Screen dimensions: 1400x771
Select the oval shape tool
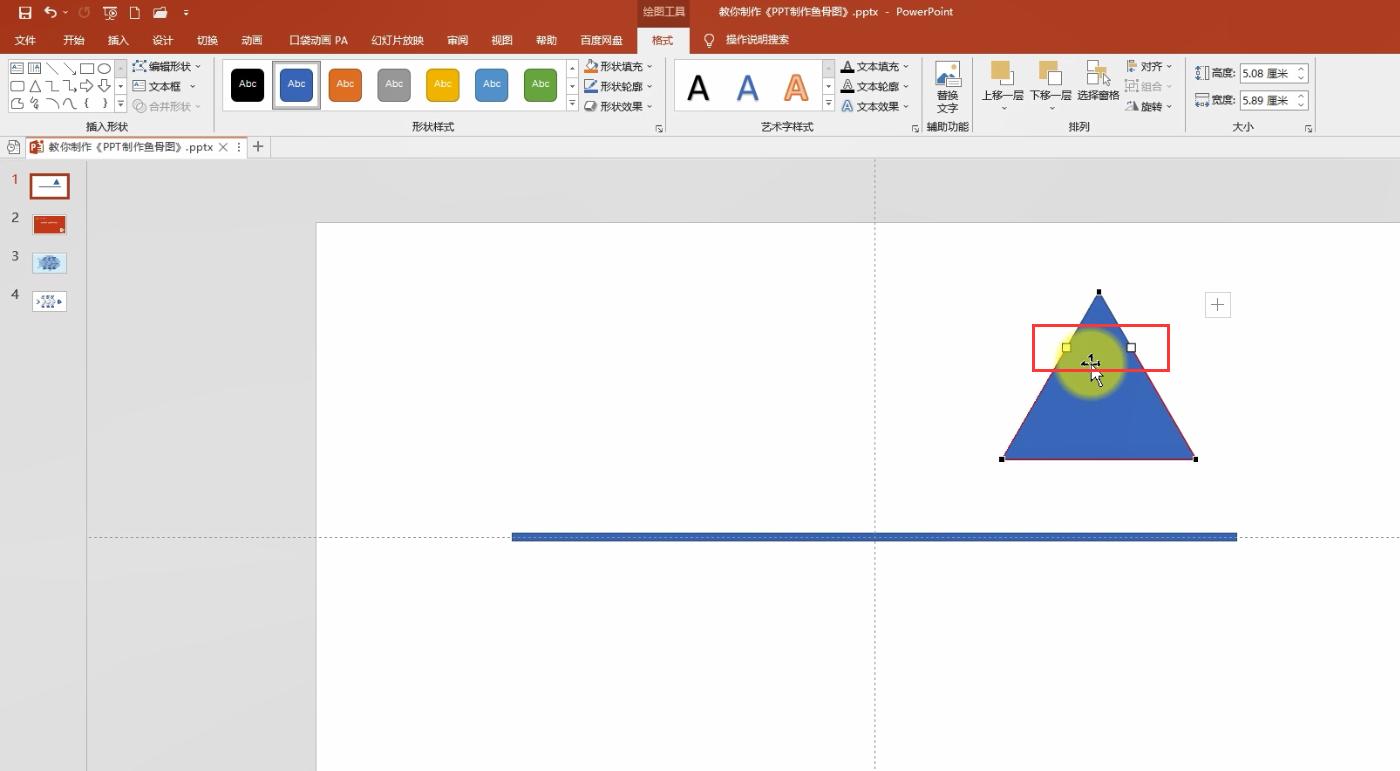105,67
